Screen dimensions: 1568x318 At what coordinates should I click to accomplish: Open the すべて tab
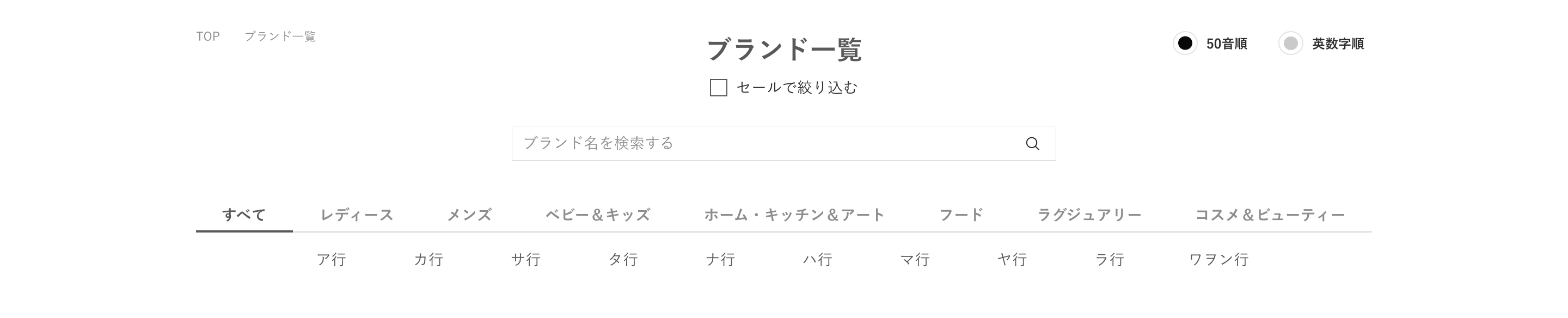click(244, 215)
